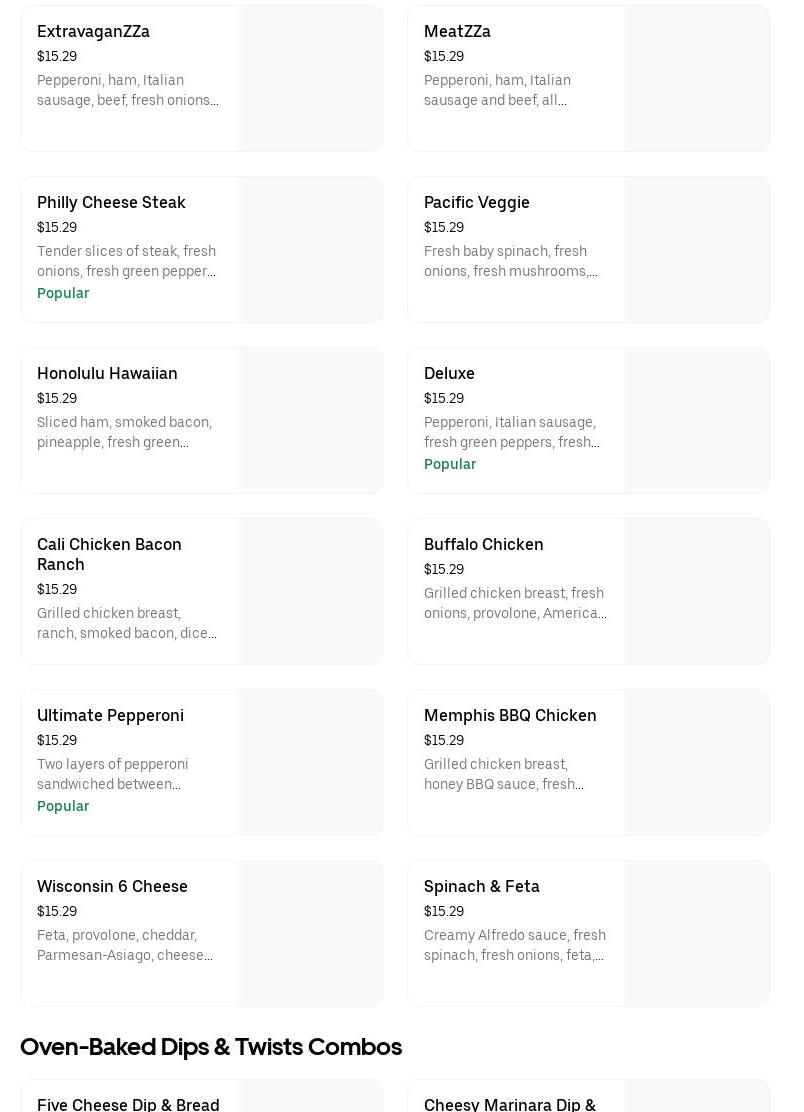The height and width of the screenshot is (1112, 804).
Task: Open Five Cheese Dip & Bread combo
Action: [128, 1104]
